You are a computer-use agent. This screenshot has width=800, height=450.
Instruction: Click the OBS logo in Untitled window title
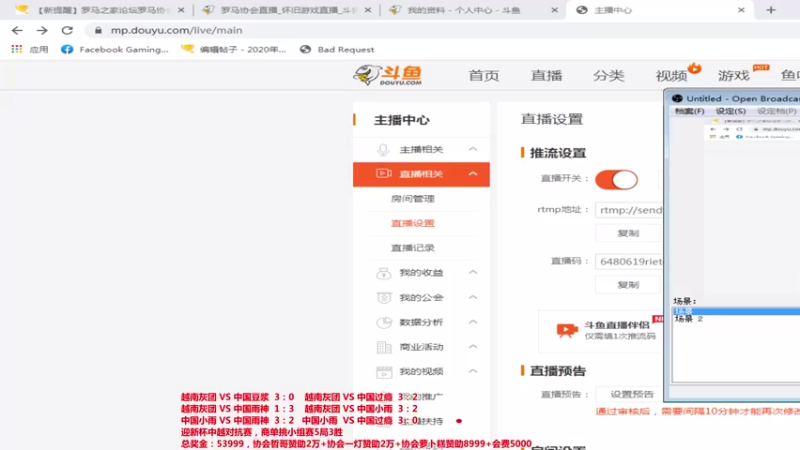pyautogui.click(x=677, y=98)
